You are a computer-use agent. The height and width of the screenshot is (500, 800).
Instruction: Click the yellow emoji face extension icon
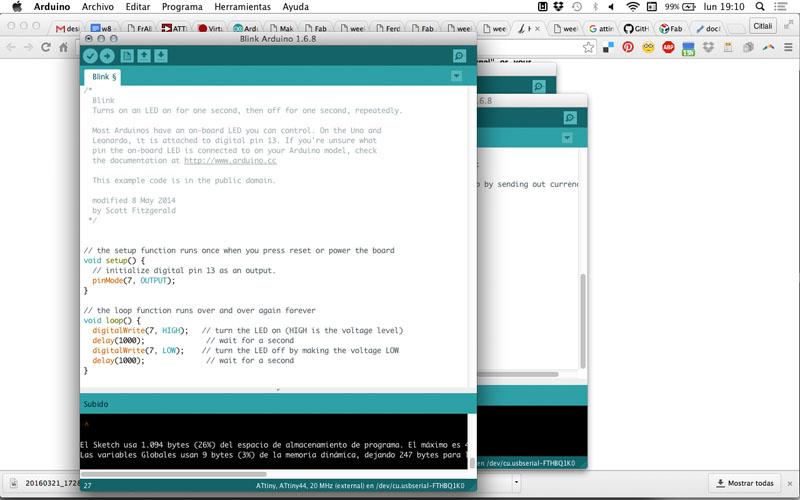tap(648, 47)
